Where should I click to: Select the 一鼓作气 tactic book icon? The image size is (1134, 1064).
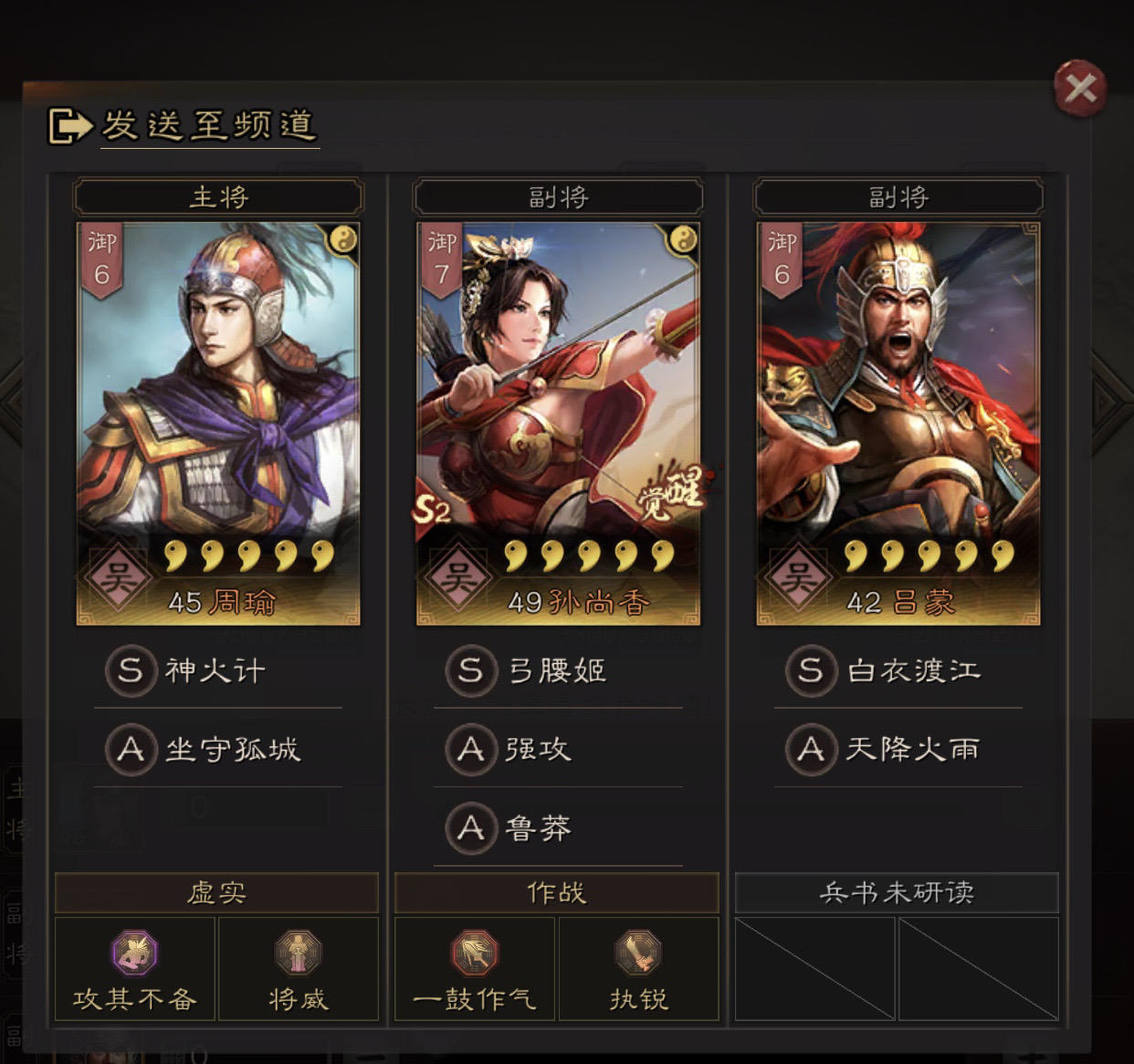[475, 953]
